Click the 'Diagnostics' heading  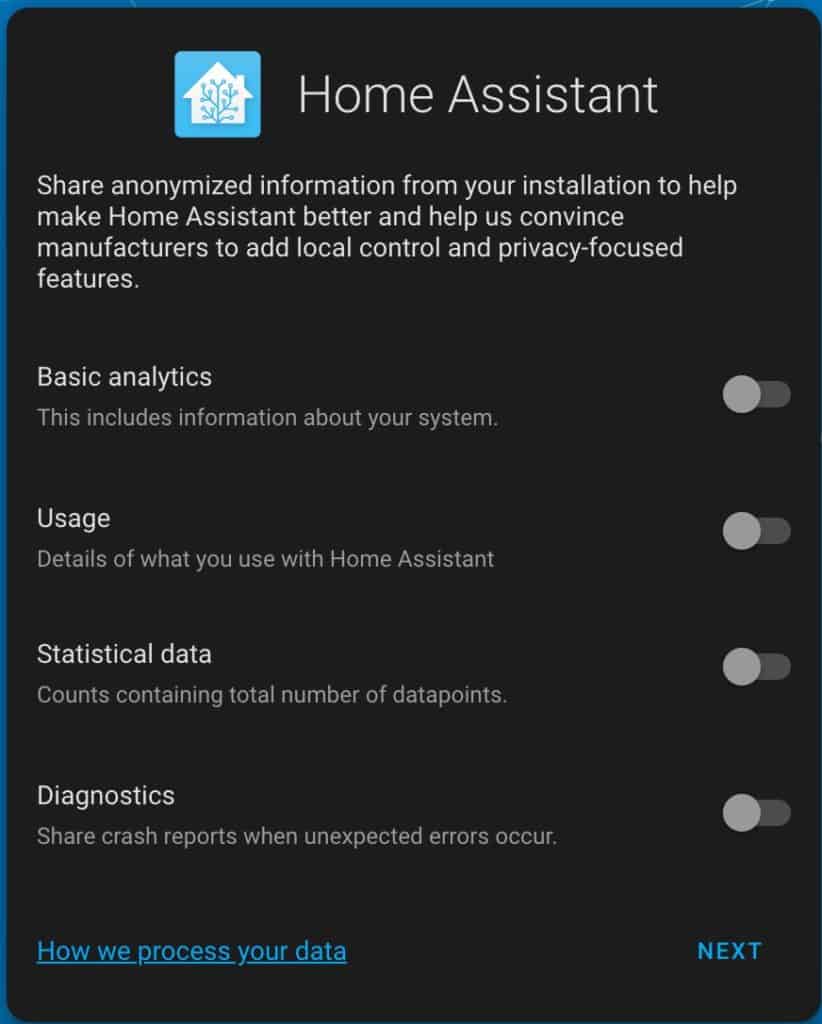click(x=106, y=795)
